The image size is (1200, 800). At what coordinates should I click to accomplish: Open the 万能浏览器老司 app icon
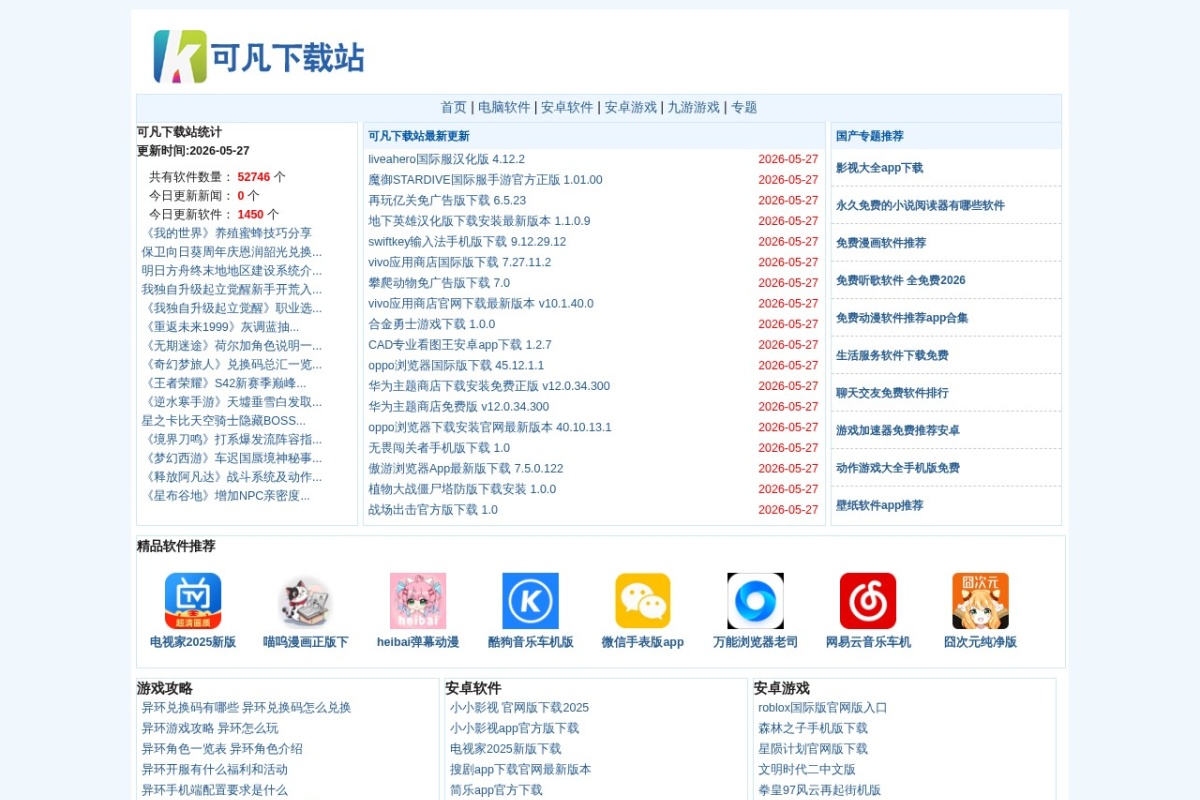[755, 601]
